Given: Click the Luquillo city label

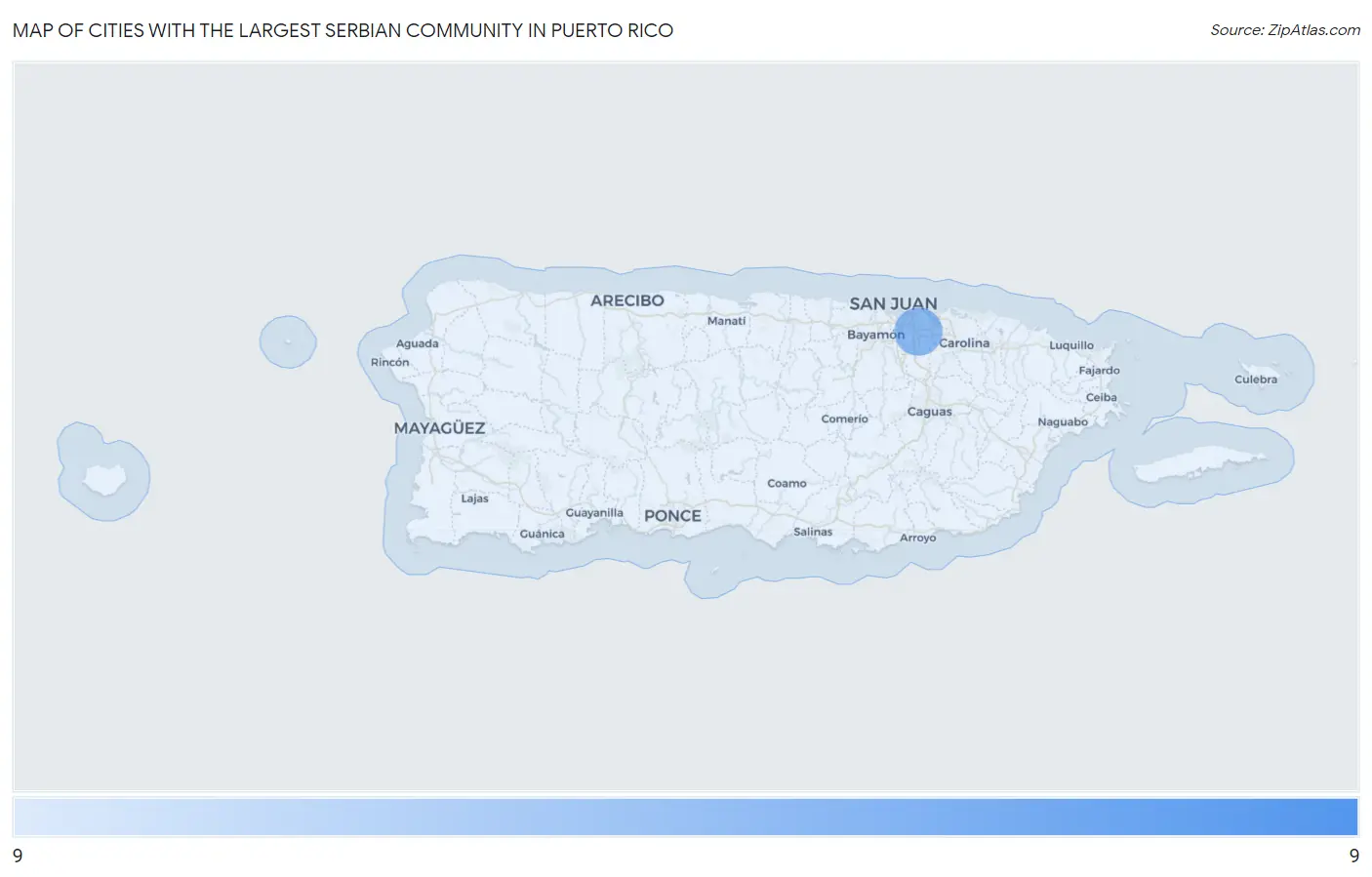Looking at the screenshot, I should 1071,345.
